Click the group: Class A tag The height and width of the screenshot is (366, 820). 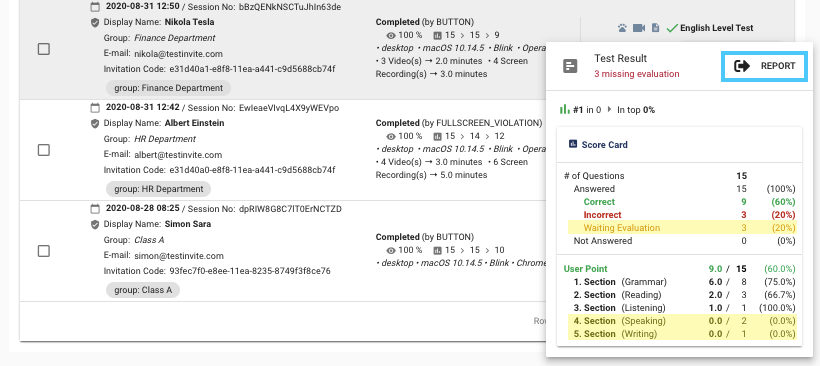tap(143, 290)
